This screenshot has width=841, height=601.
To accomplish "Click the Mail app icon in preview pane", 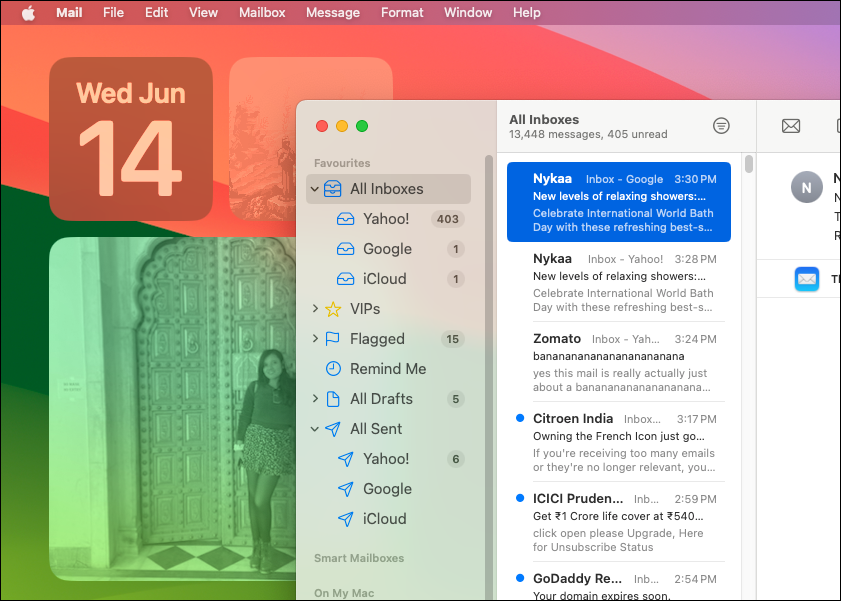I will pyautogui.click(x=807, y=279).
